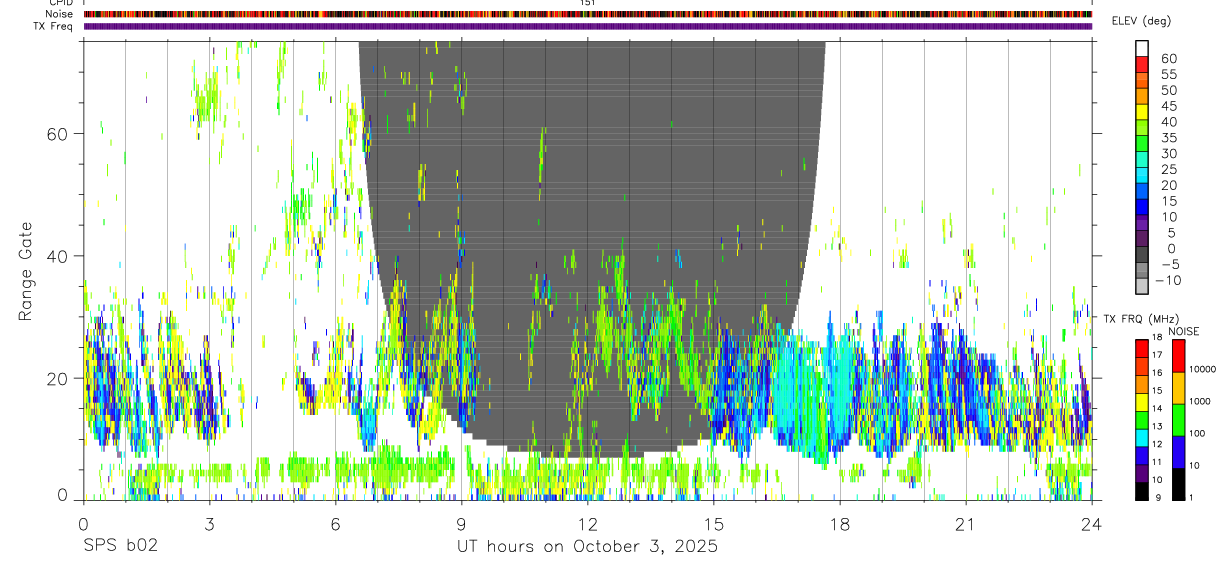Click the dark gray -5–0 elevation swatch
Viewport: 1228px width, 567px height.
[x=1142, y=256]
